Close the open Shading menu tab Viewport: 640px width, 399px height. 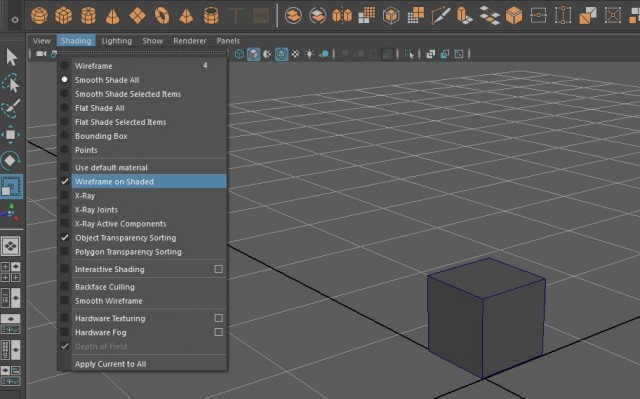[x=76, y=41]
